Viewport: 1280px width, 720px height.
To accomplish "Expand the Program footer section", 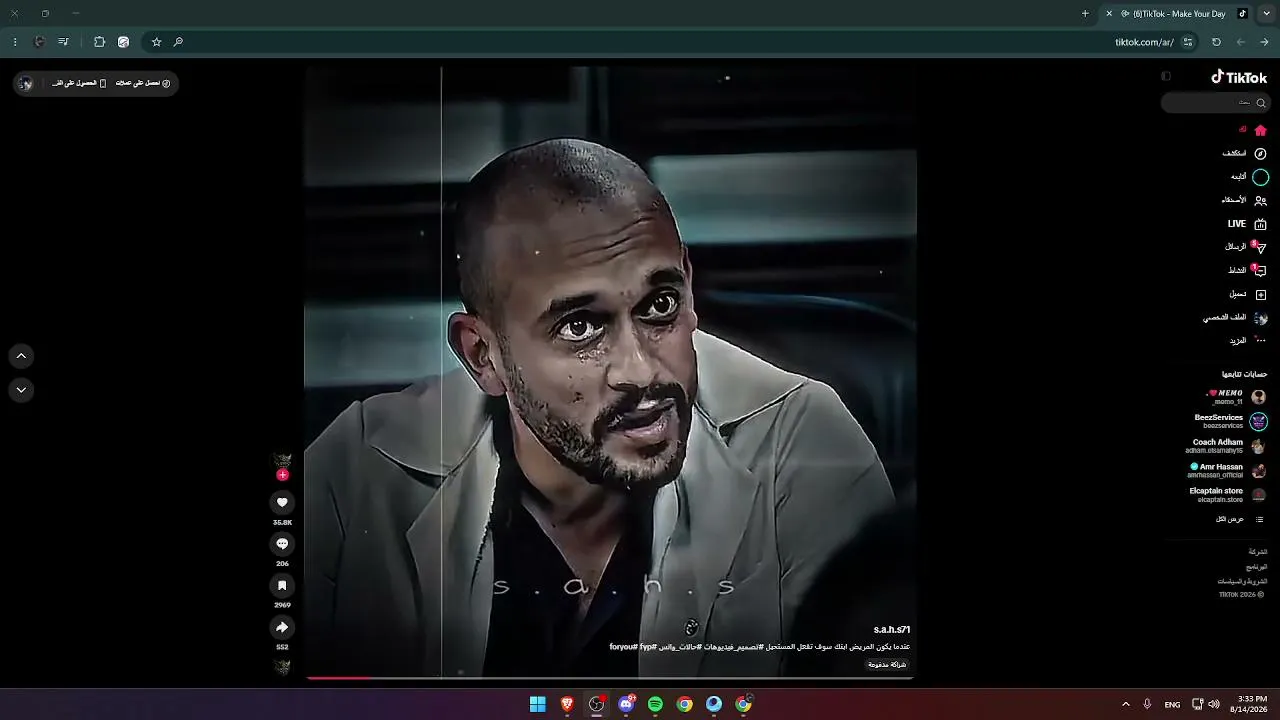I will (x=1257, y=567).
